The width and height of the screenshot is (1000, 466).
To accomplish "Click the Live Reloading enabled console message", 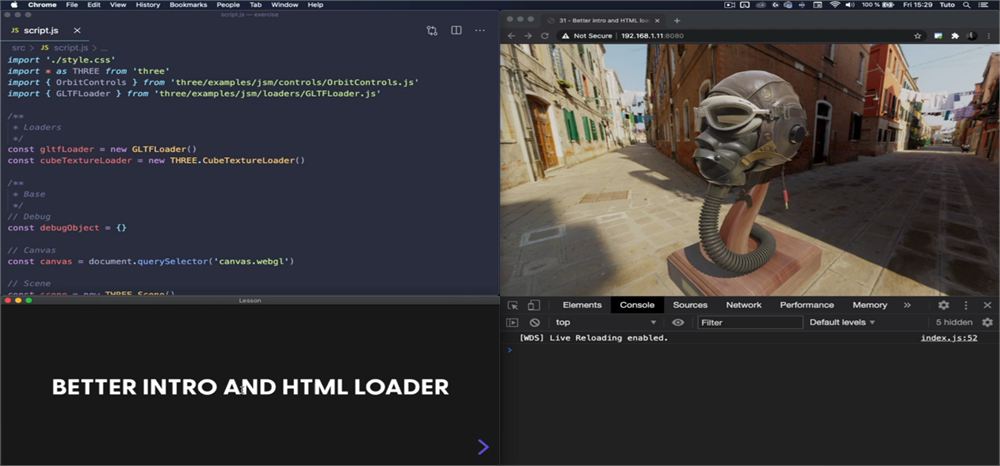I will 593,338.
